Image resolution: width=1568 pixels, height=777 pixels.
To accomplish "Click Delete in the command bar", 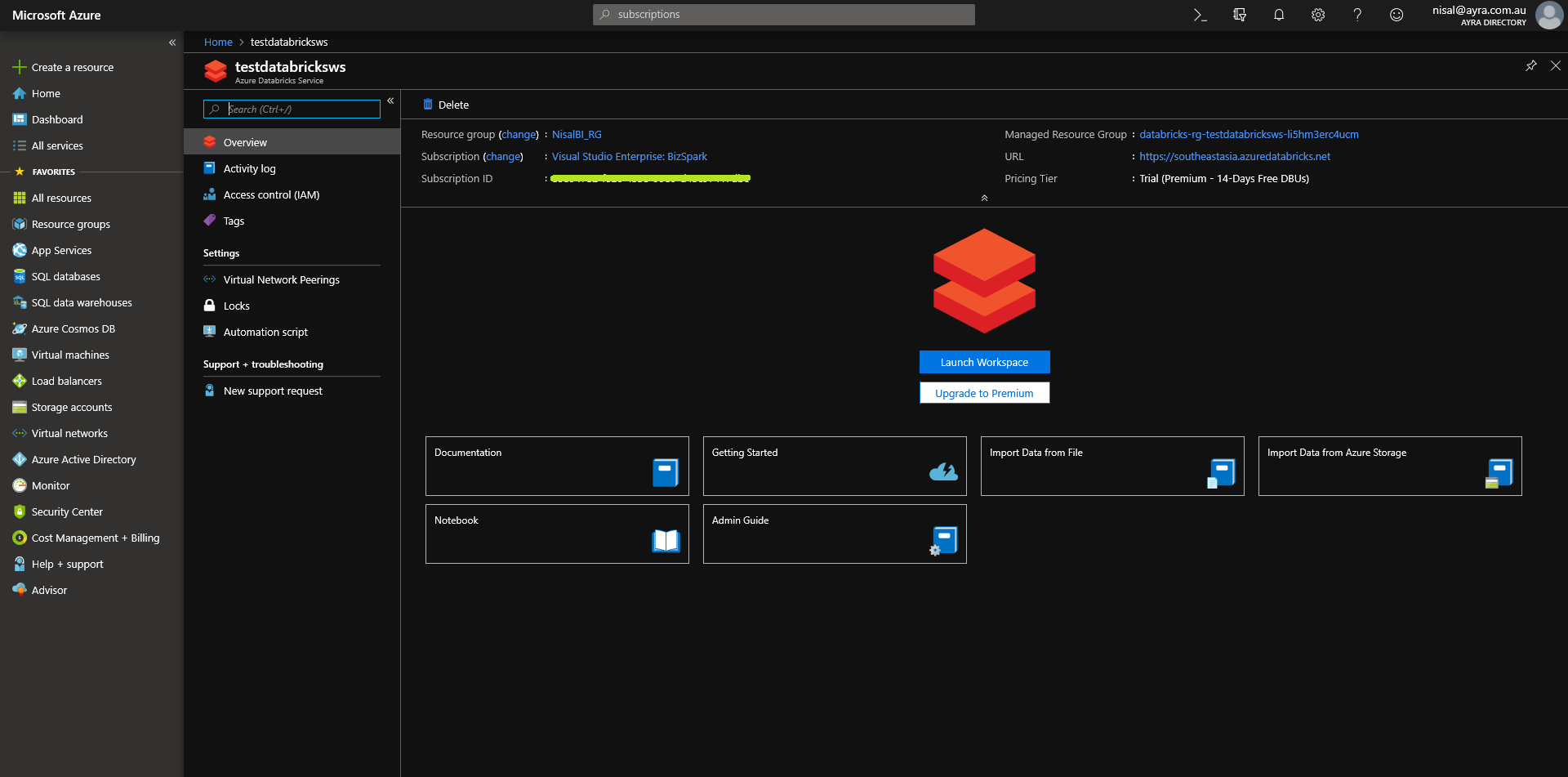I will tap(446, 105).
